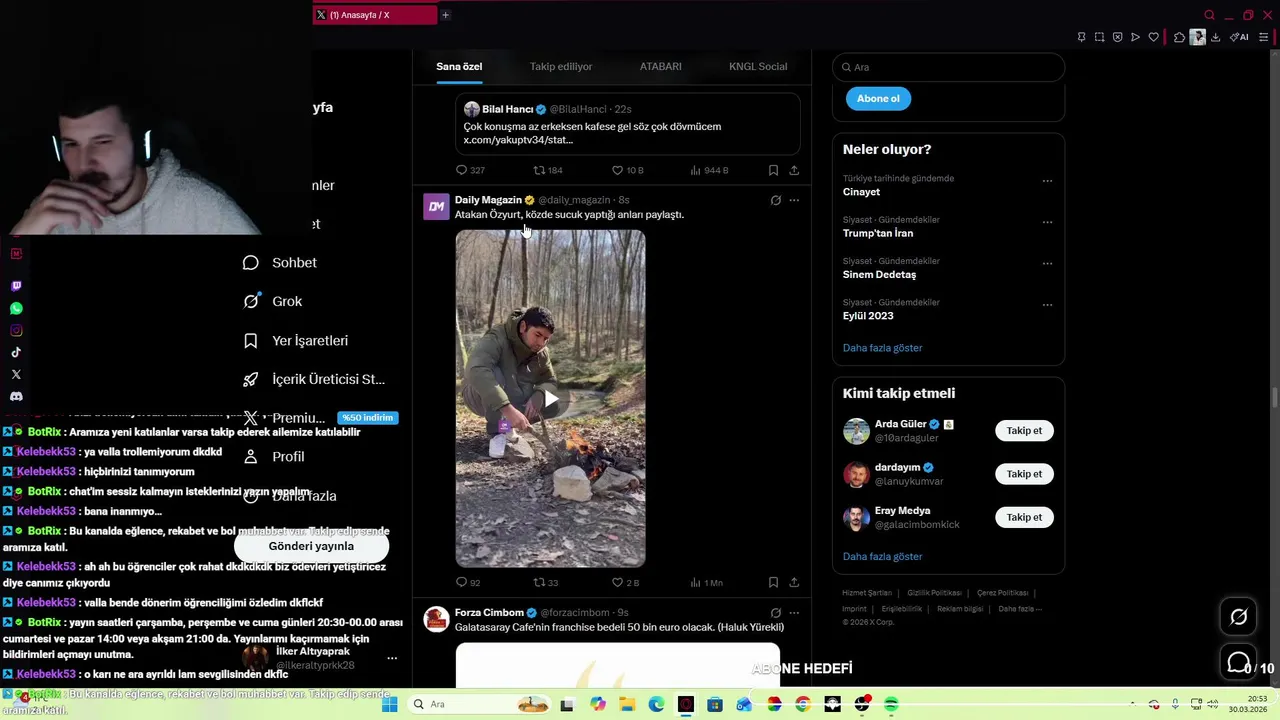This screenshot has width=1280, height=720.
Task: Repost the Bilal Hancı post
Action: pyautogui.click(x=548, y=170)
